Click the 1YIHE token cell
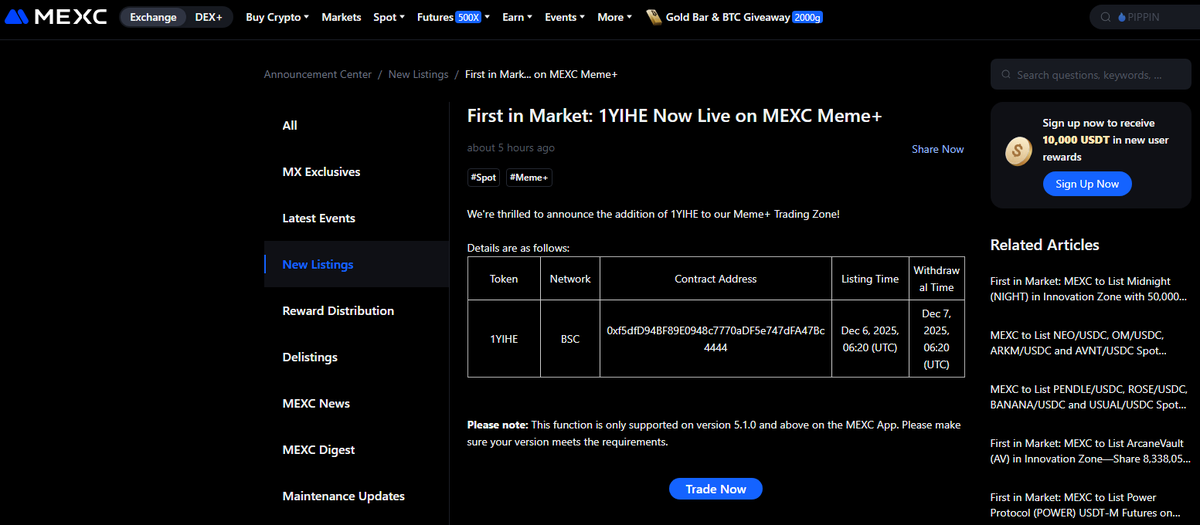 point(504,339)
